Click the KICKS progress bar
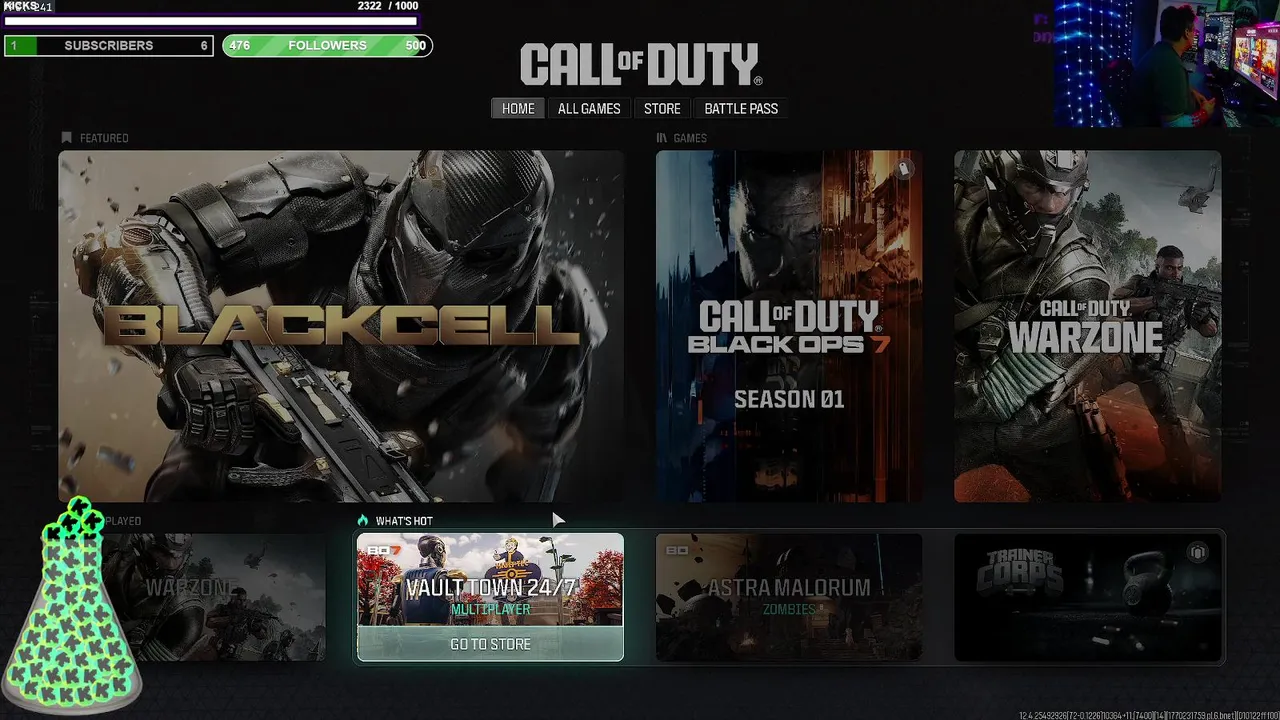The height and width of the screenshot is (720, 1280). pyautogui.click(x=211, y=20)
